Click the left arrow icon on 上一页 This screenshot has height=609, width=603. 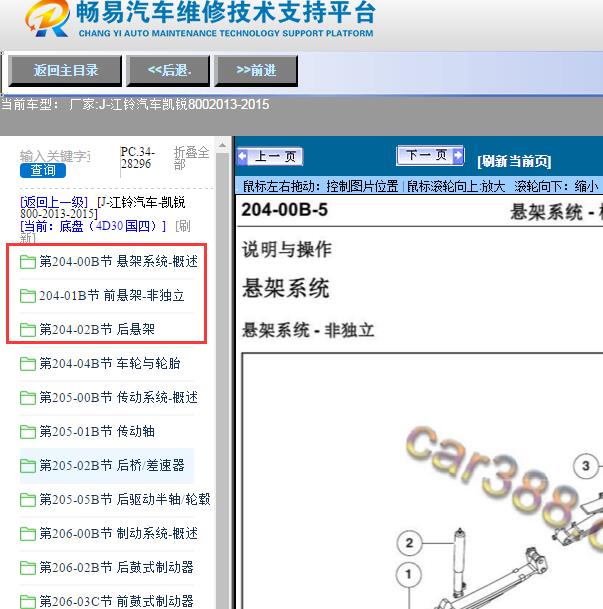pyautogui.click(x=243, y=157)
